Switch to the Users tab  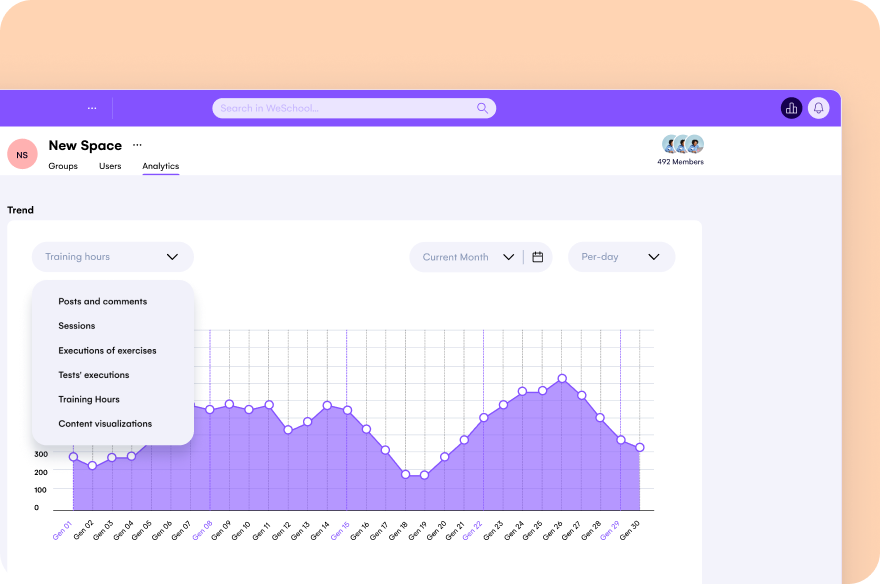tap(110, 166)
